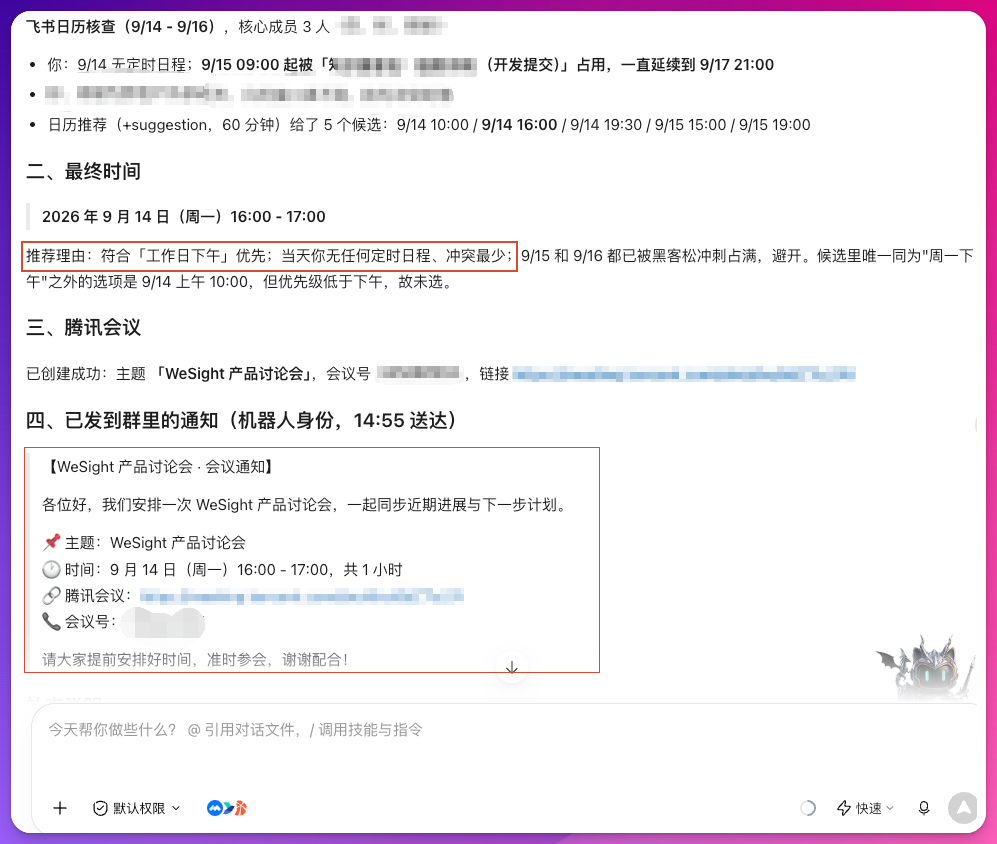This screenshot has width=997, height=844.
Task: Click the heading 三、腾讯会议
Action: coord(83,328)
